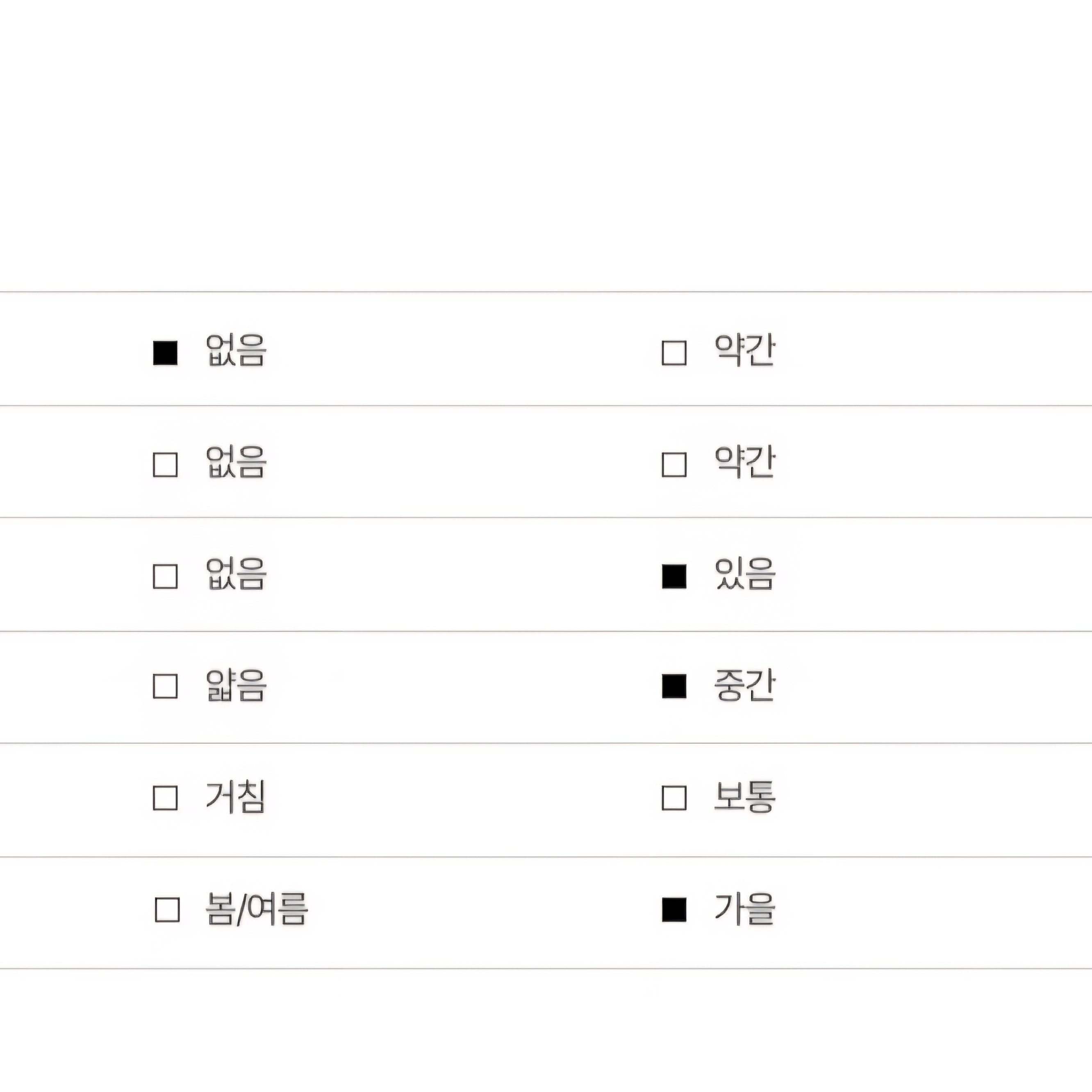Click the 보통 text label
The height and width of the screenshot is (1092, 1092).
(745, 797)
